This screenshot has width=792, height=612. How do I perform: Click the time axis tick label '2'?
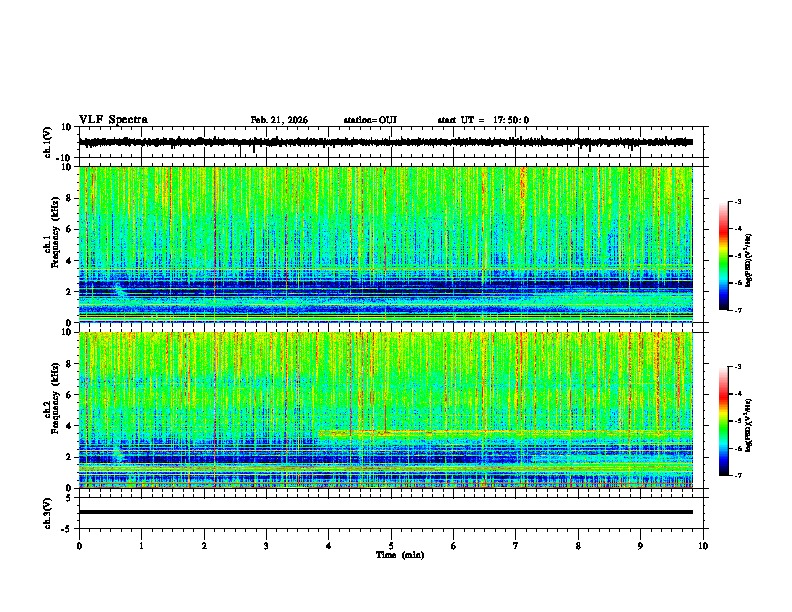click(204, 546)
